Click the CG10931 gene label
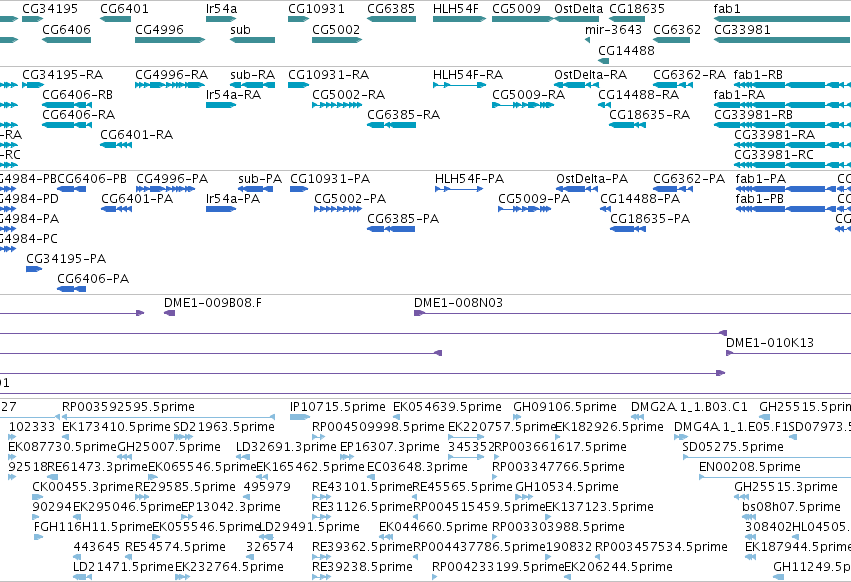Screen dimensions: 851x582 click(316, 9)
